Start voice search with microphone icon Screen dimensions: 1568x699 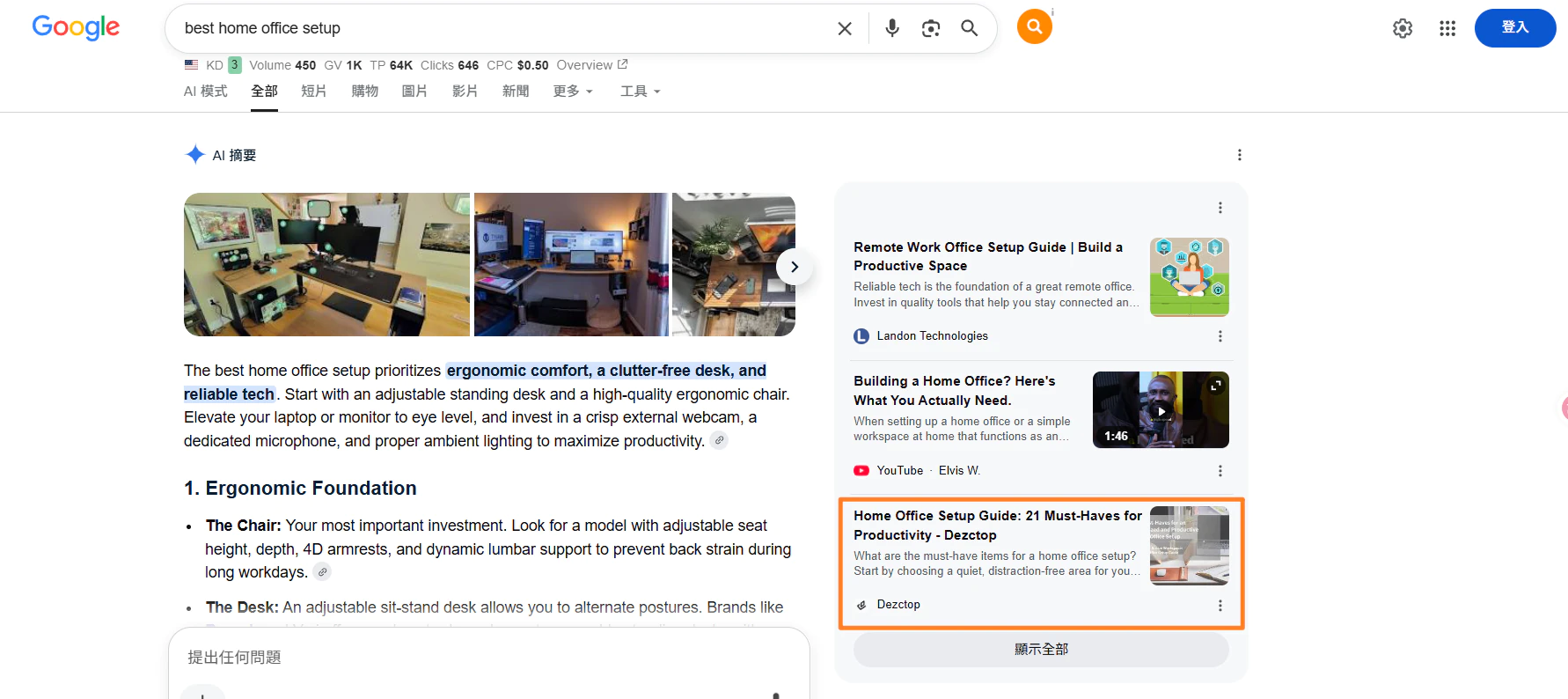(x=892, y=28)
